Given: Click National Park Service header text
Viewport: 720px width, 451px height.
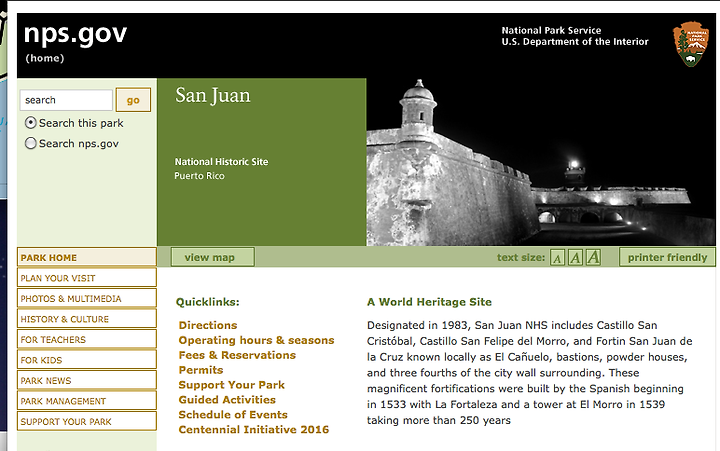Looking at the screenshot, I should click(x=551, y=30).
